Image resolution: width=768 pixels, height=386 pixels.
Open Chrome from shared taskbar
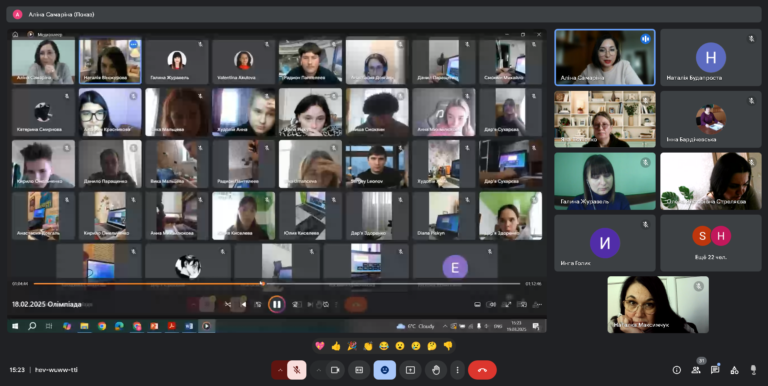(x=102, y=326)
